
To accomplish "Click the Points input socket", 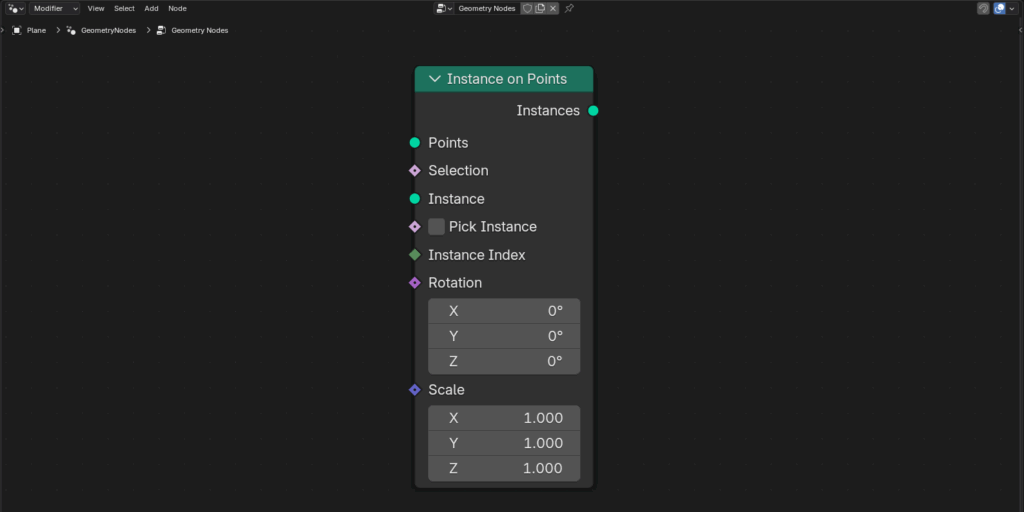I will click(415, 142).
